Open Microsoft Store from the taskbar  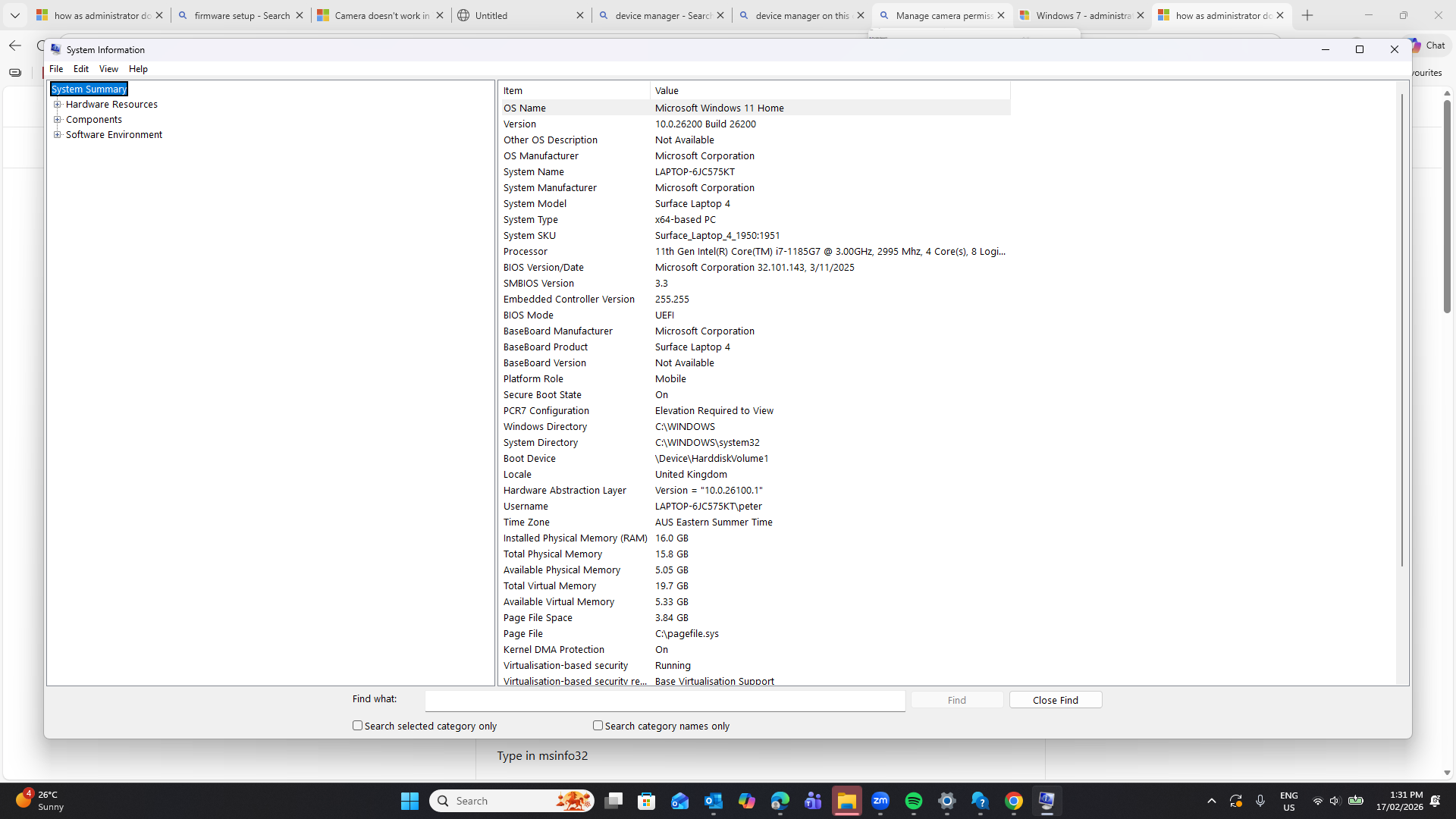click(x=647, y=801)
